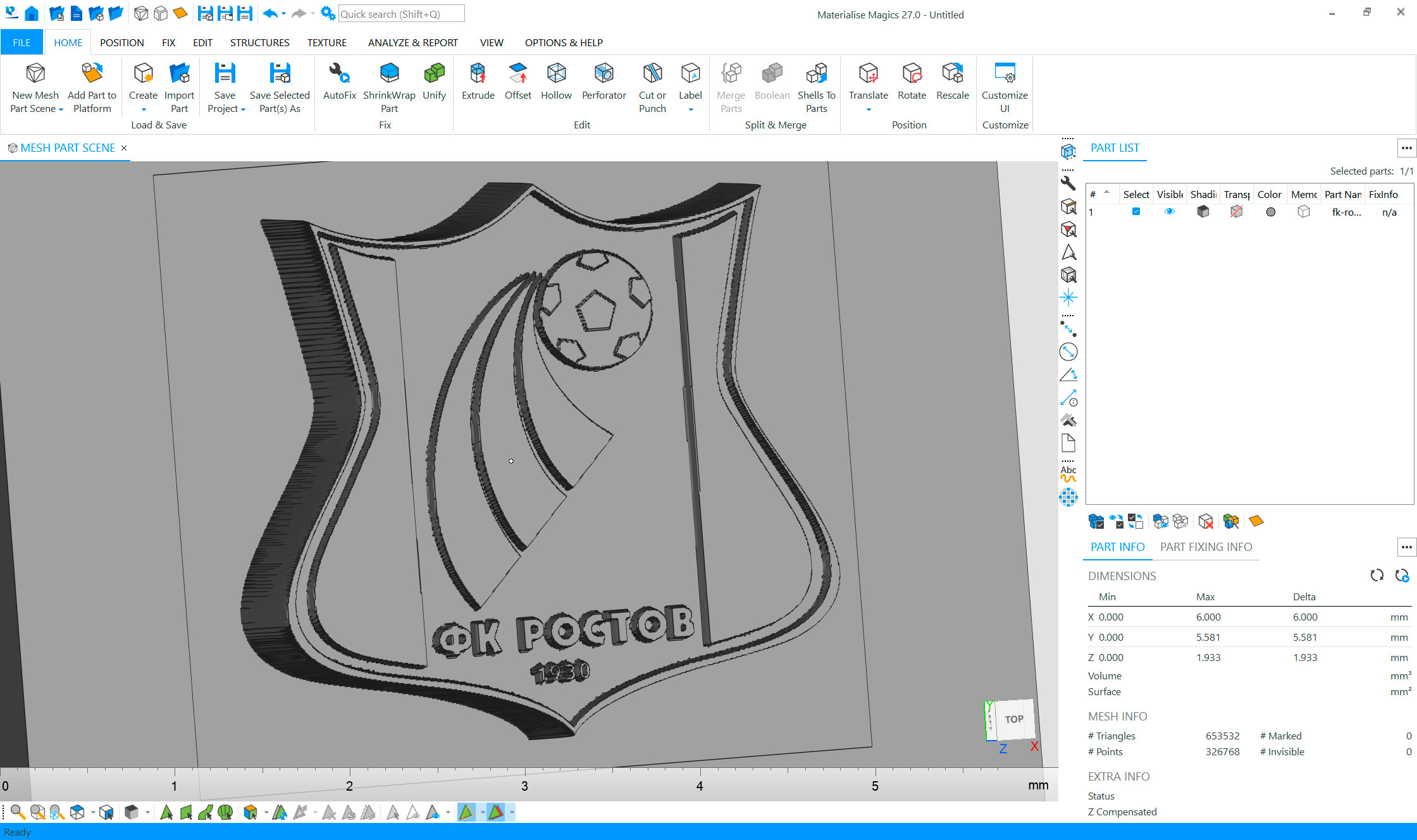Image resolution: width=1417 pixels, height=840 pixels.
Task: Toggle transparency for part 1
Action: pos(1237,212)
